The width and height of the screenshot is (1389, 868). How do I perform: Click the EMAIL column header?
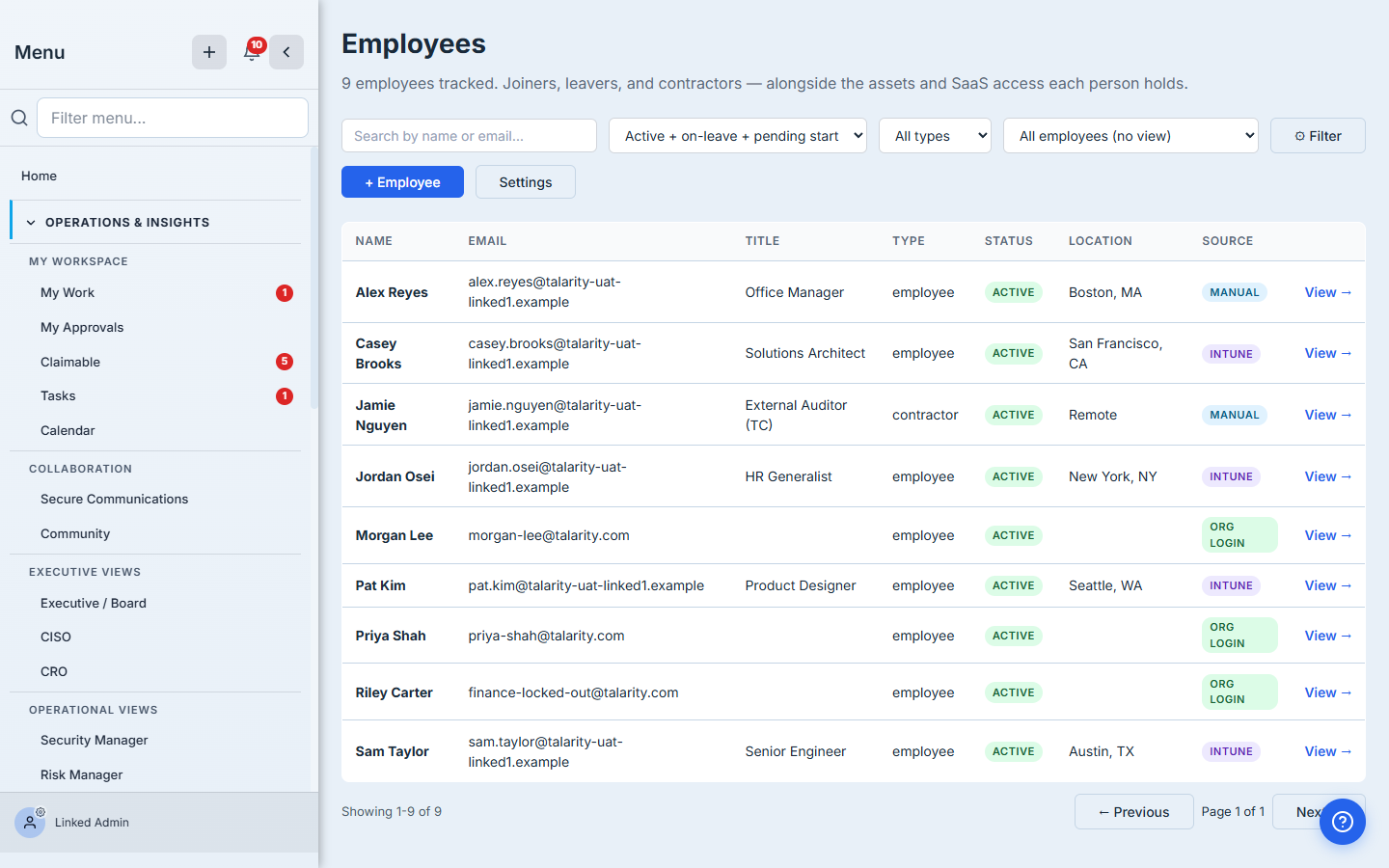click(x=487, y=241)
